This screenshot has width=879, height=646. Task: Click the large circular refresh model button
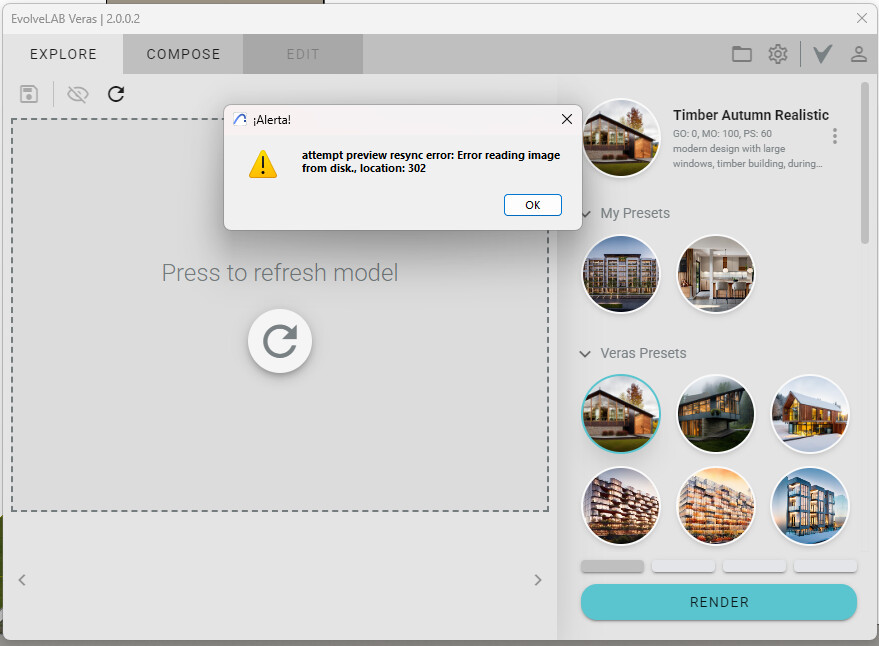pyautogui.click(x=280, y=341)
